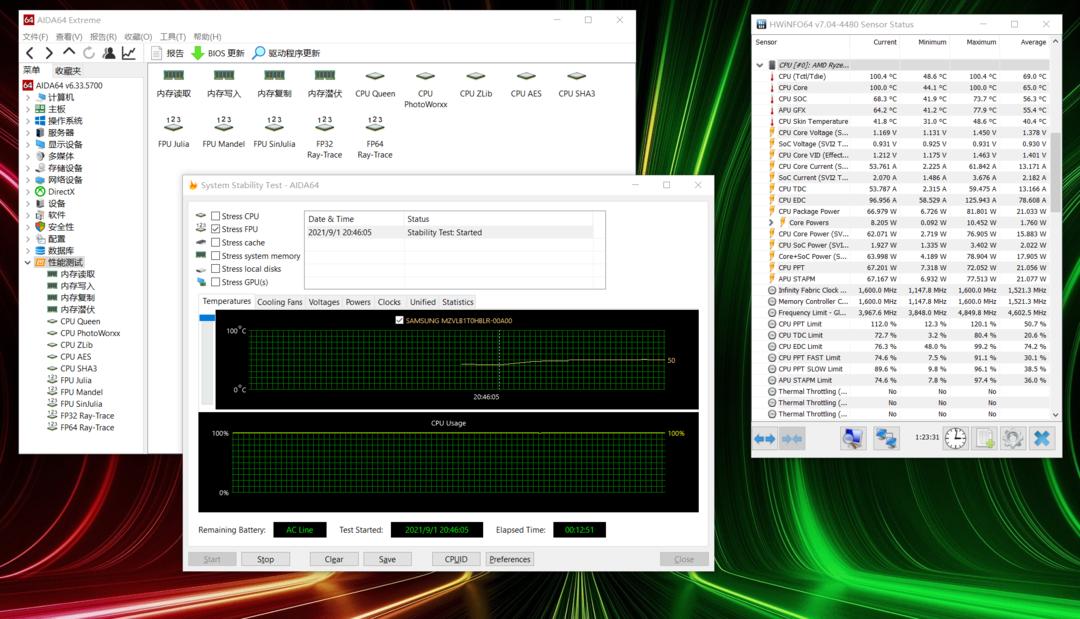Open the FPU Julia benchmark icon

(x=174, y=132)
